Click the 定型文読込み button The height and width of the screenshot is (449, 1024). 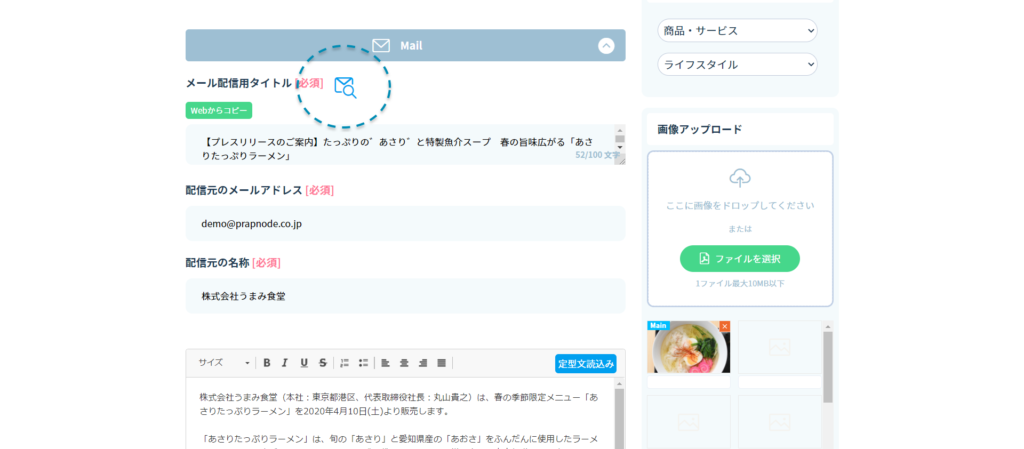[585, 363]
